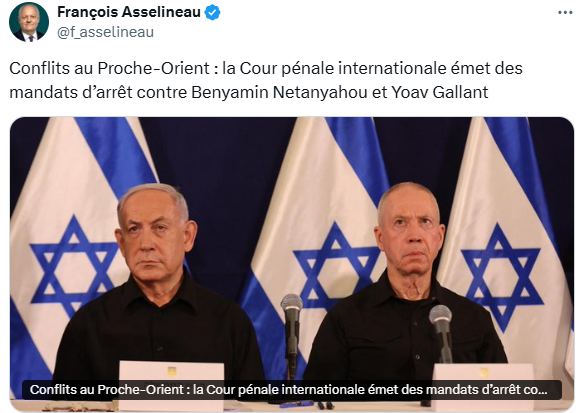This screenshot has width=580, height=413.
Task: Open the François Asselineau display name link
Action: point(129,12)
